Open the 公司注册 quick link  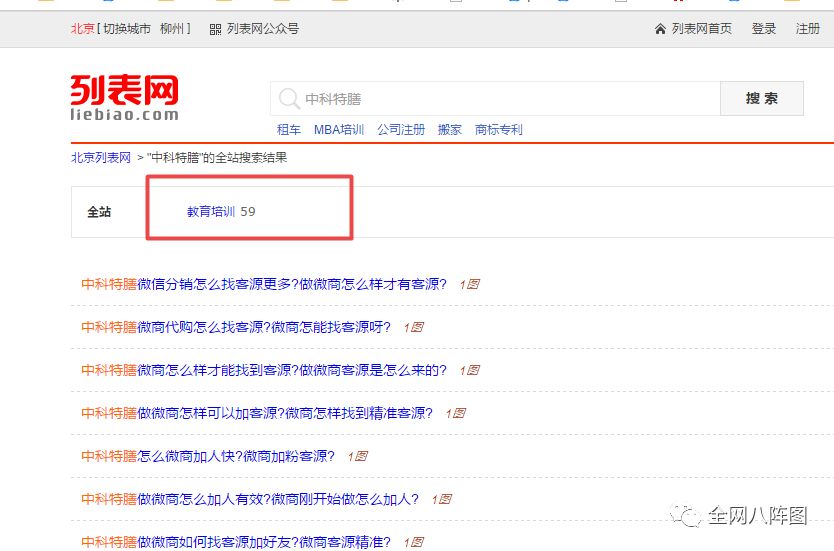pos(401,130)
